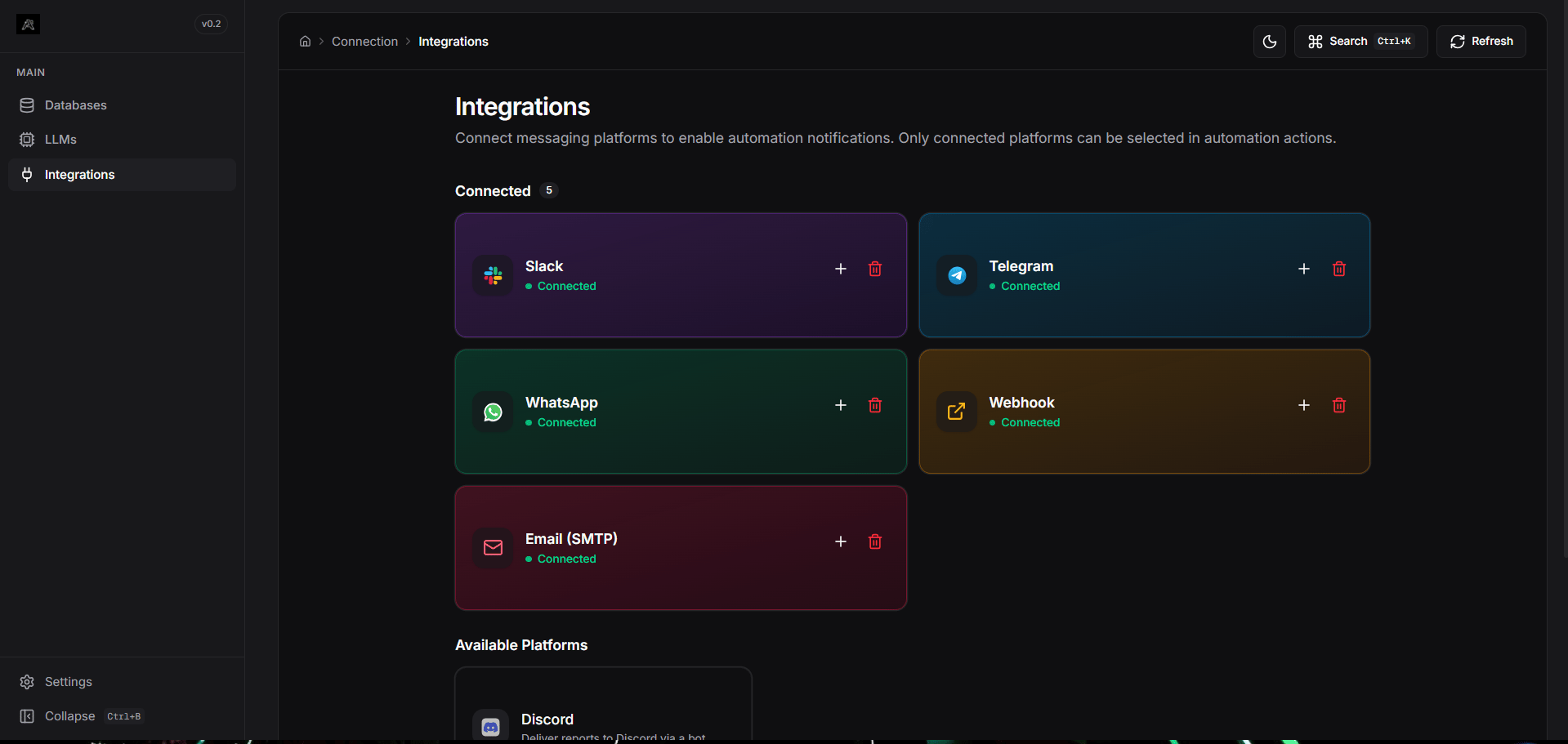This screenshot has height=744, width=1568.
Task: Click the home breadcrumb icon
Action: 305,41
